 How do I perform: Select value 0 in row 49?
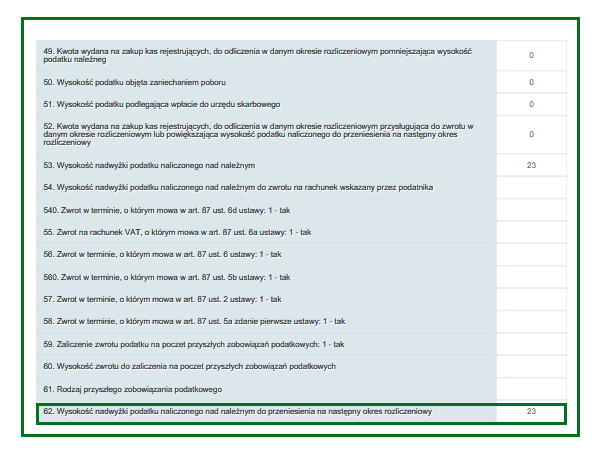(531, 55)
